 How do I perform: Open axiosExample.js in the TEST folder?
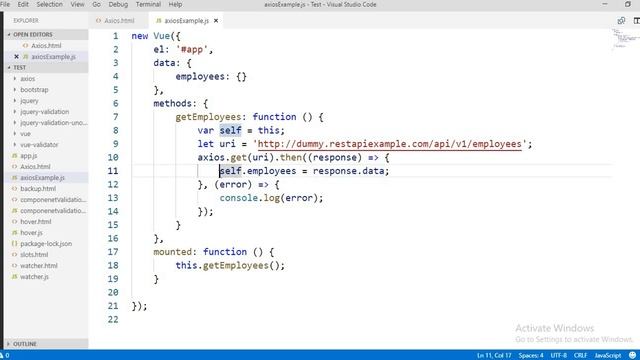tap(42, 178)
